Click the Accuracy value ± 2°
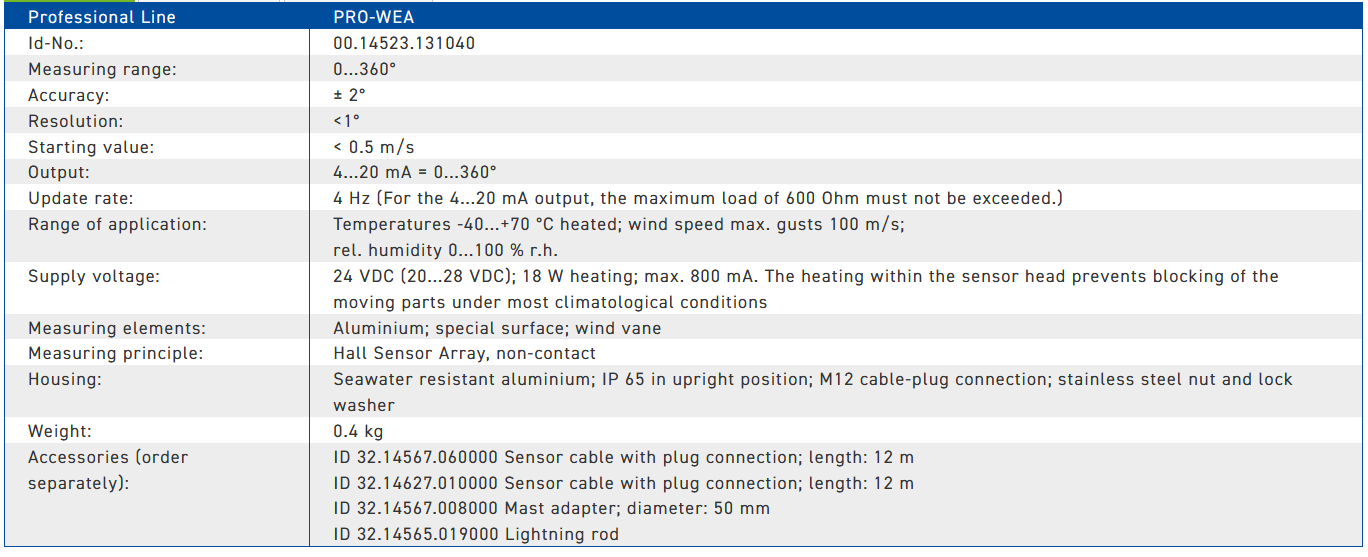1368x557 pixels. (x=349, y=95)
